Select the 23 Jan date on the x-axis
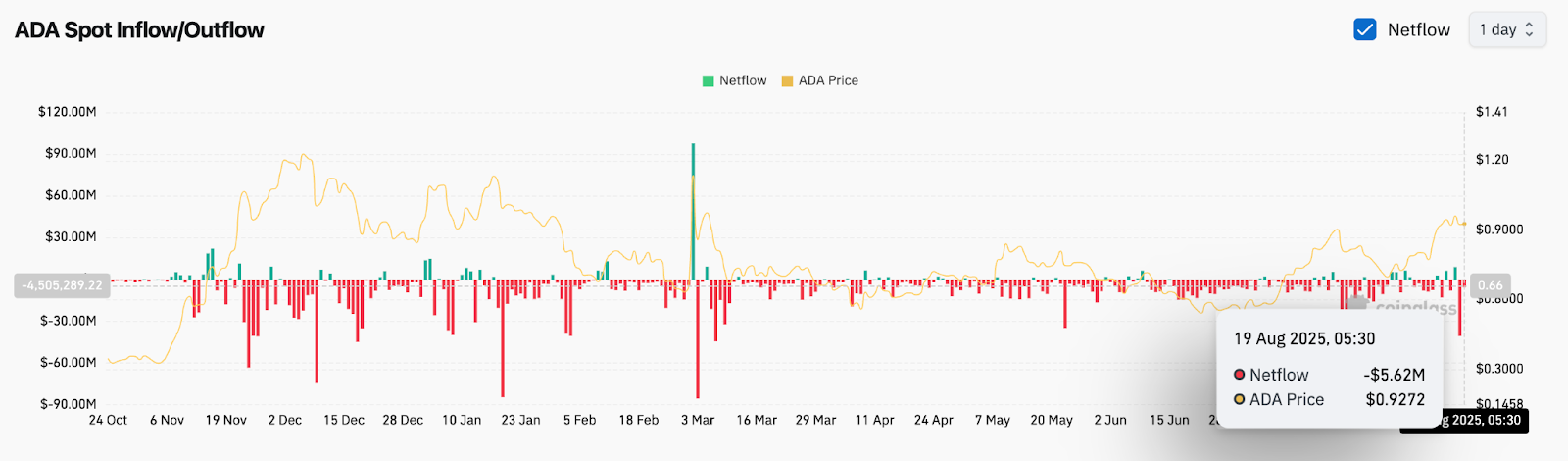Screen dimensions: 1568x461 click(x=520, y=421)
